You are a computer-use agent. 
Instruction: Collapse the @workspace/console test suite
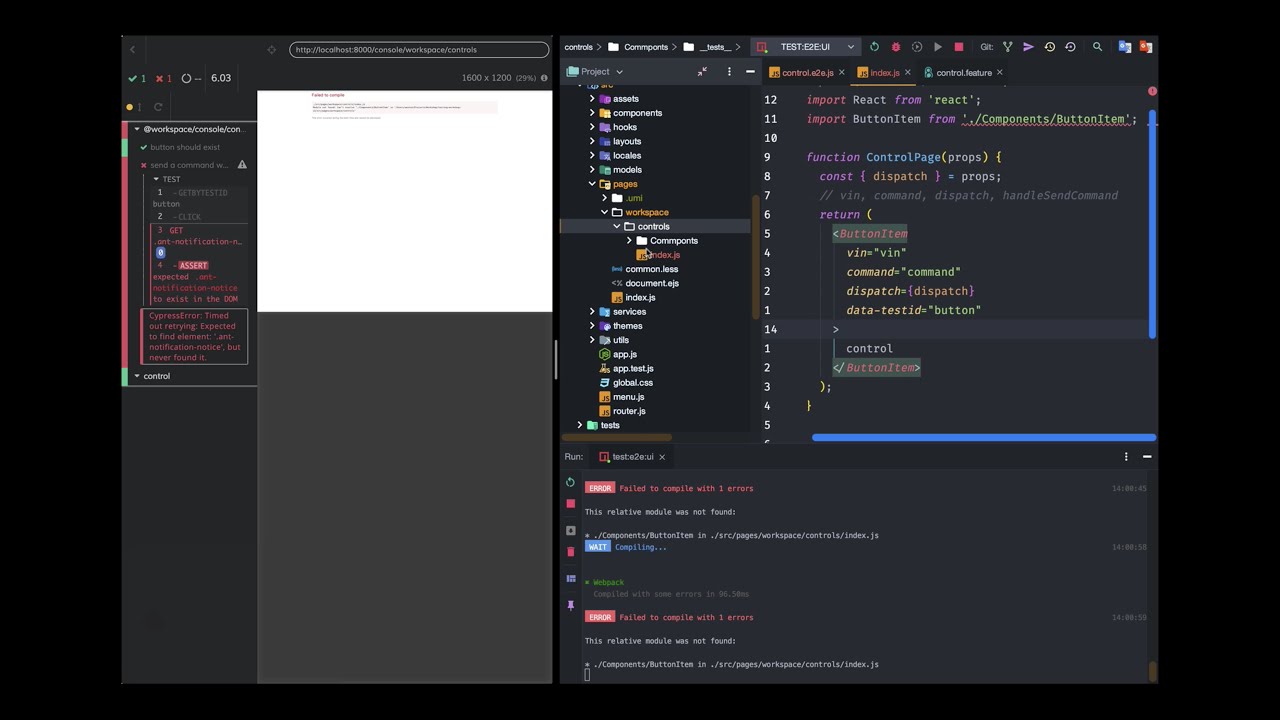(x=137, y=129)
